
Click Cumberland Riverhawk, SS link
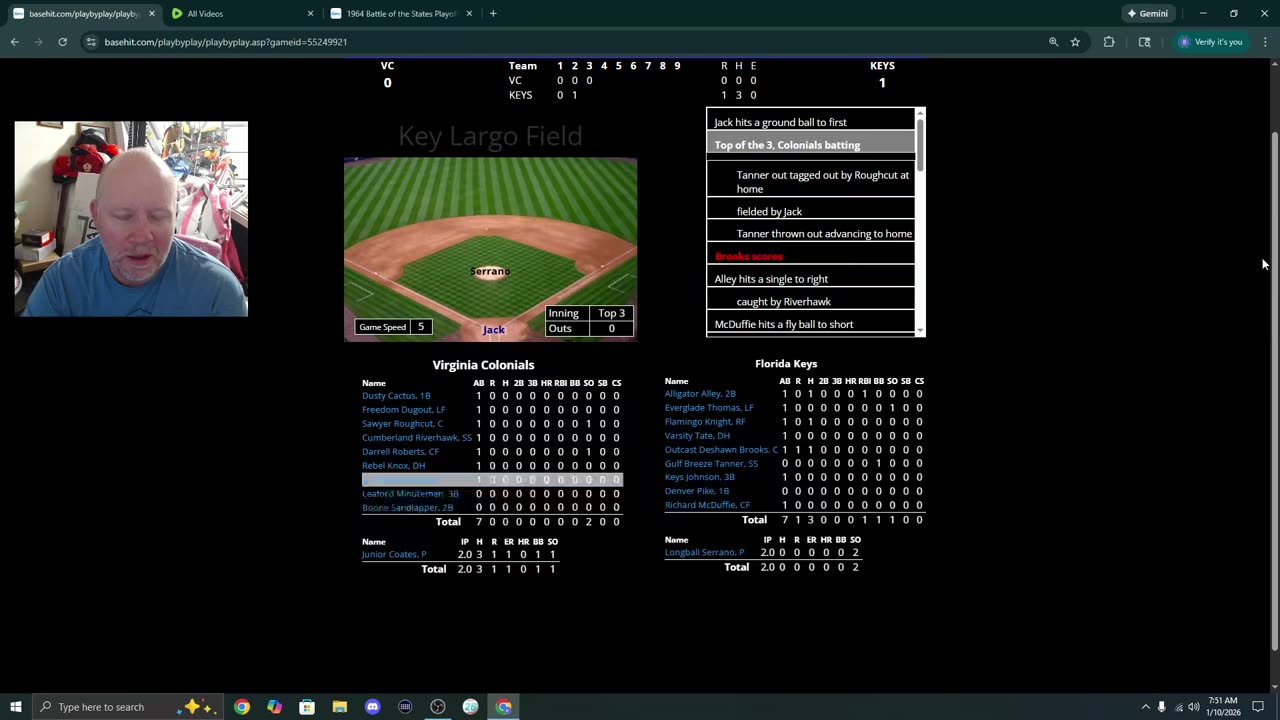point(417,438)
